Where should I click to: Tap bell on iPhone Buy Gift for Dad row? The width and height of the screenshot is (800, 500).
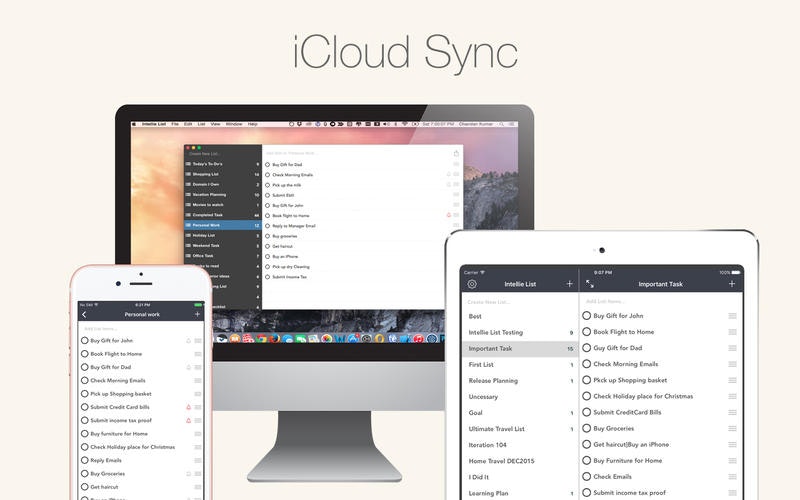tap(188, 367)
